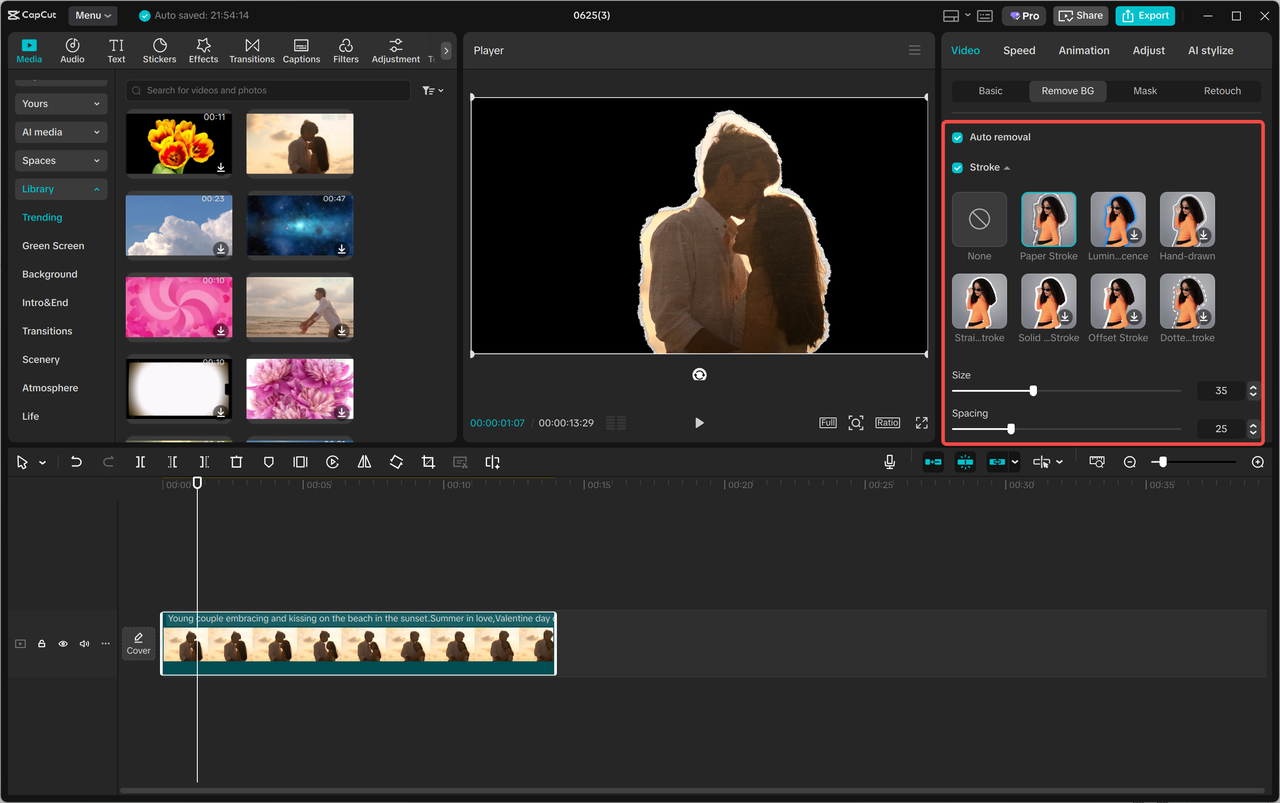Click the delete clip trash icon
Viewport: 1280px width, 803px height.
(236, 462)
